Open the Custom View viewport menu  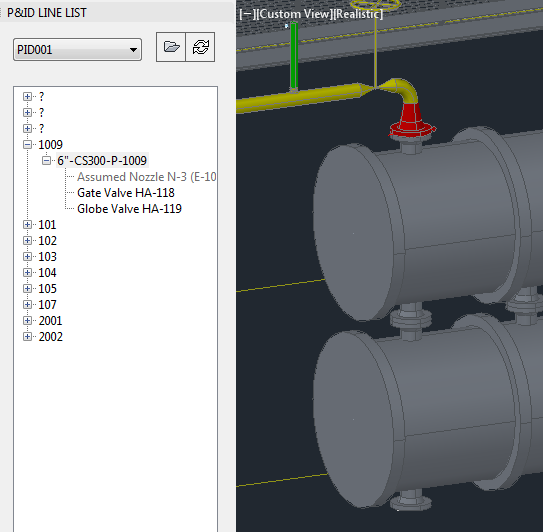click(x=294, y=14)
